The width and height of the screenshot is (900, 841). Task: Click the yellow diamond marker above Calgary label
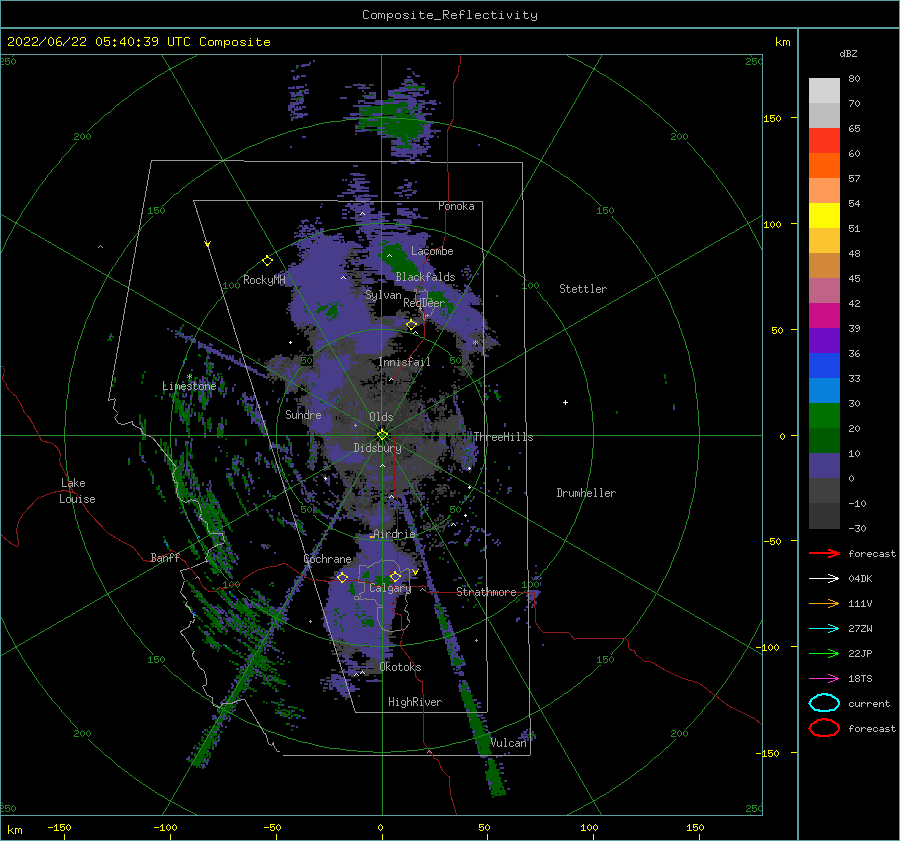tap(395, 576)
